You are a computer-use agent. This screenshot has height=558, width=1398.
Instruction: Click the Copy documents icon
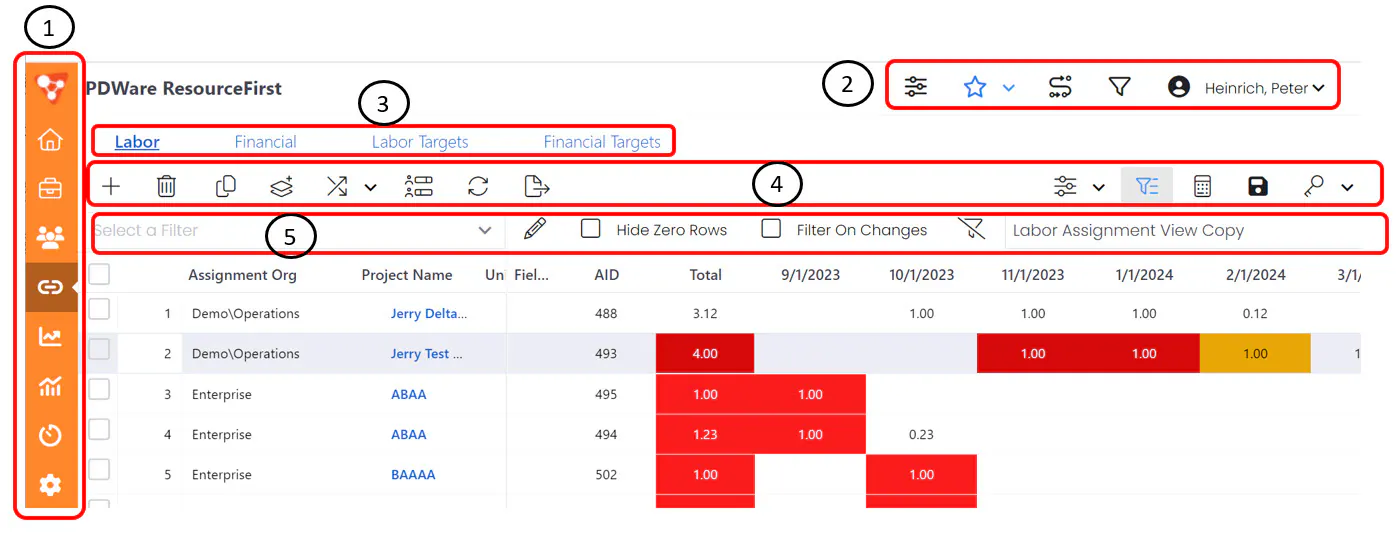tap(226, 186)
